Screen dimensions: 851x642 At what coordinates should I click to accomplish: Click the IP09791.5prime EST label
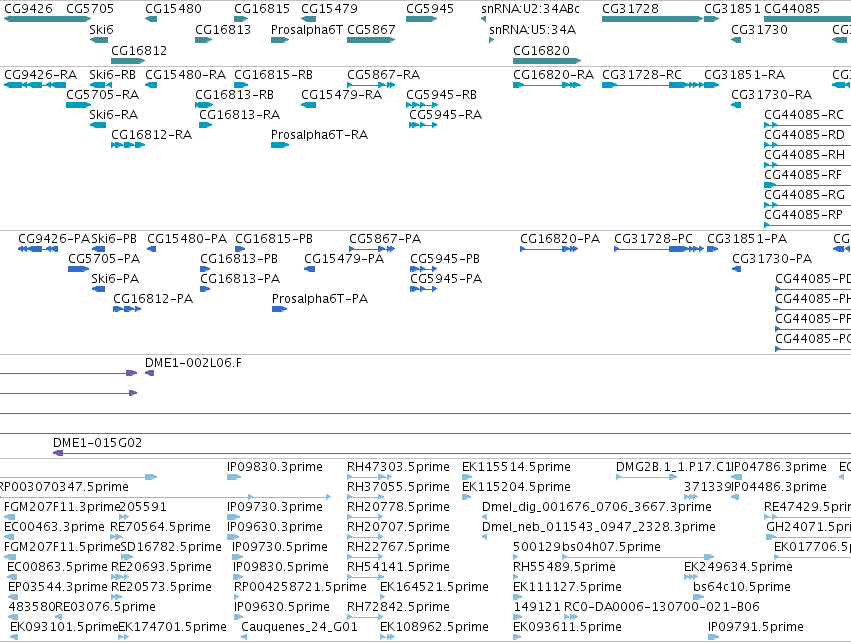[x=755, y=627]
